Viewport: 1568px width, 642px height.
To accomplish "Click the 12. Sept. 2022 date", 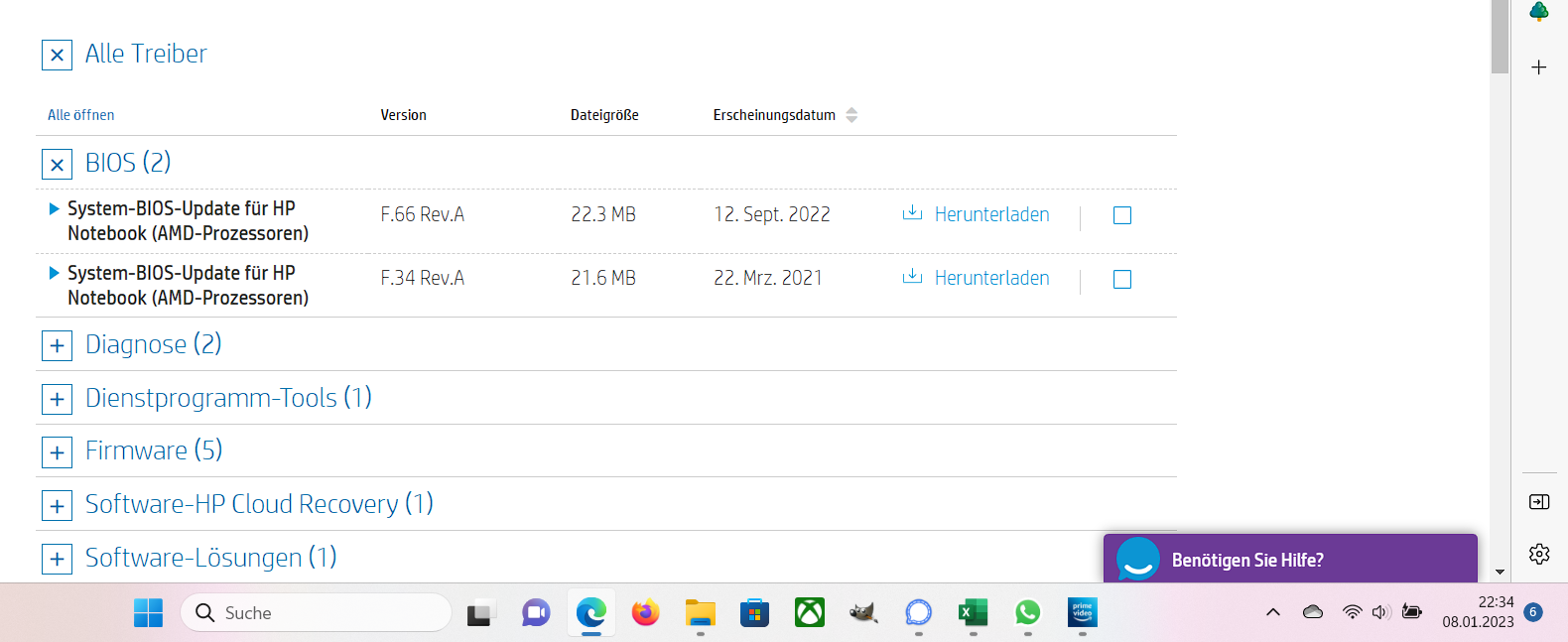I will point(772,214).
